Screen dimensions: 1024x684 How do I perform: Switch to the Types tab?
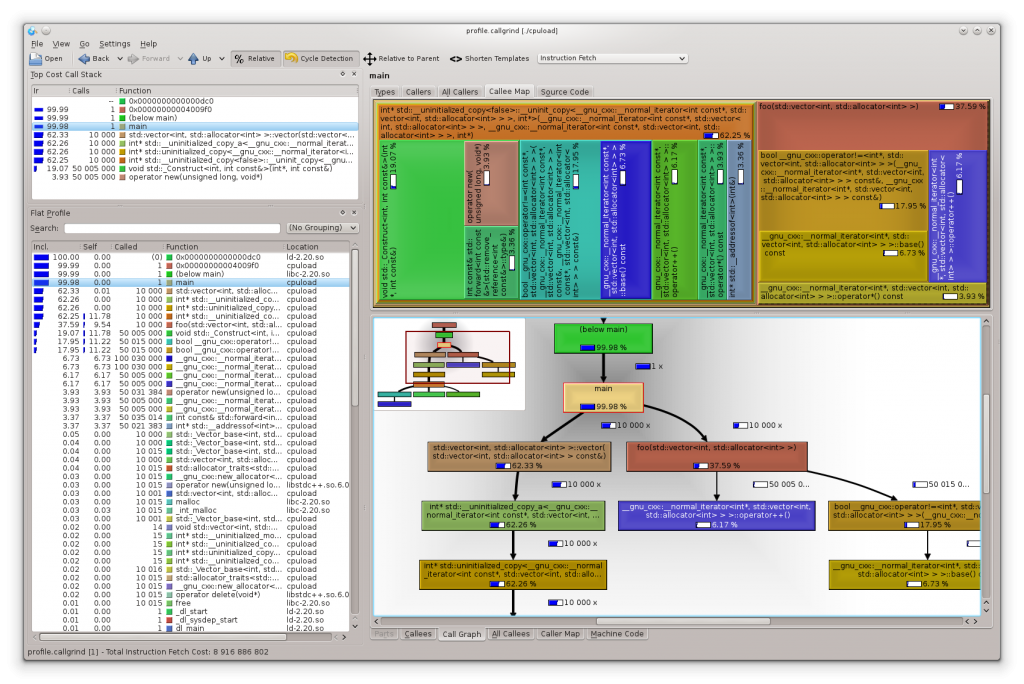[385, 92]
